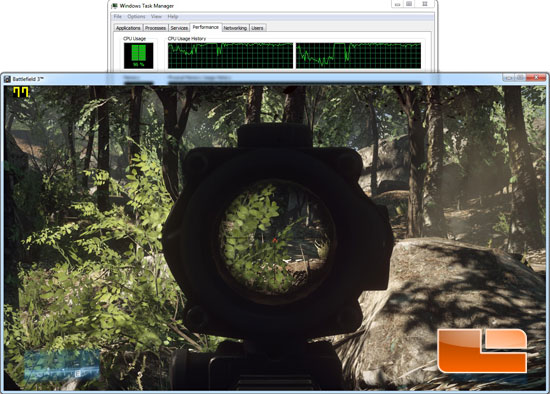Open the Help menu

(x=173, y=16)
